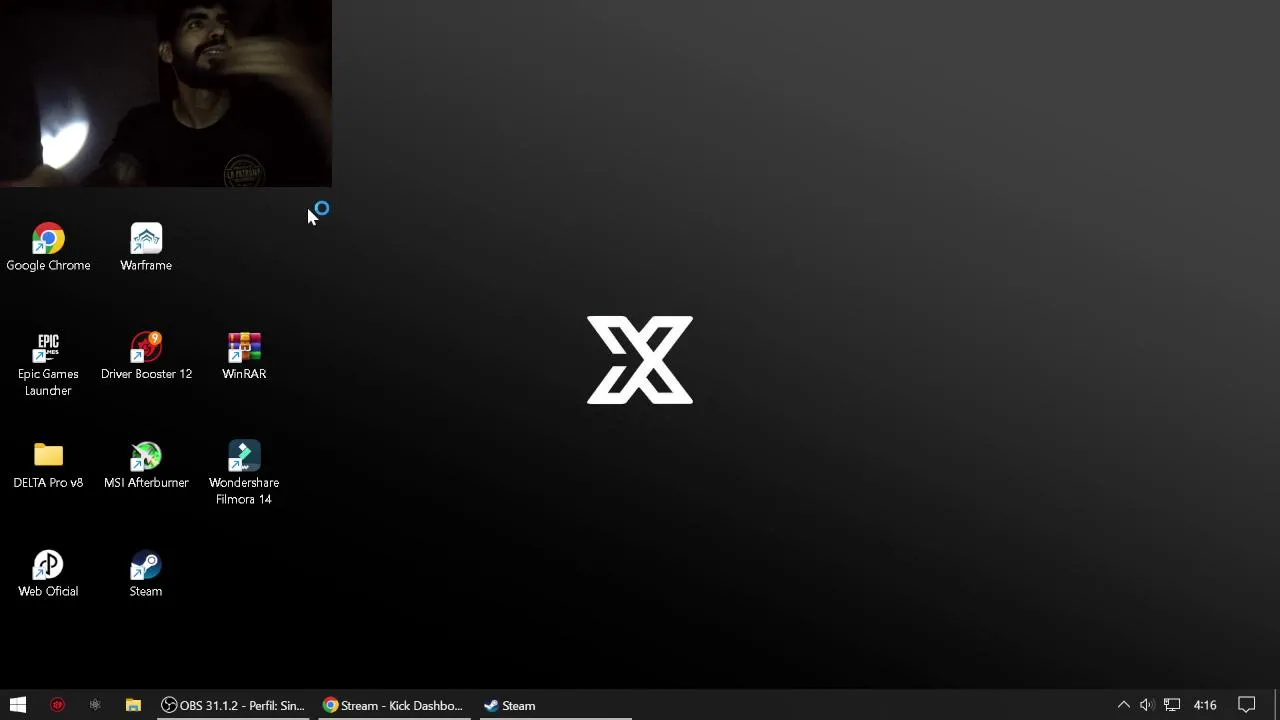Open the notification action center

pyautogui.click(x=1247, y=705)
